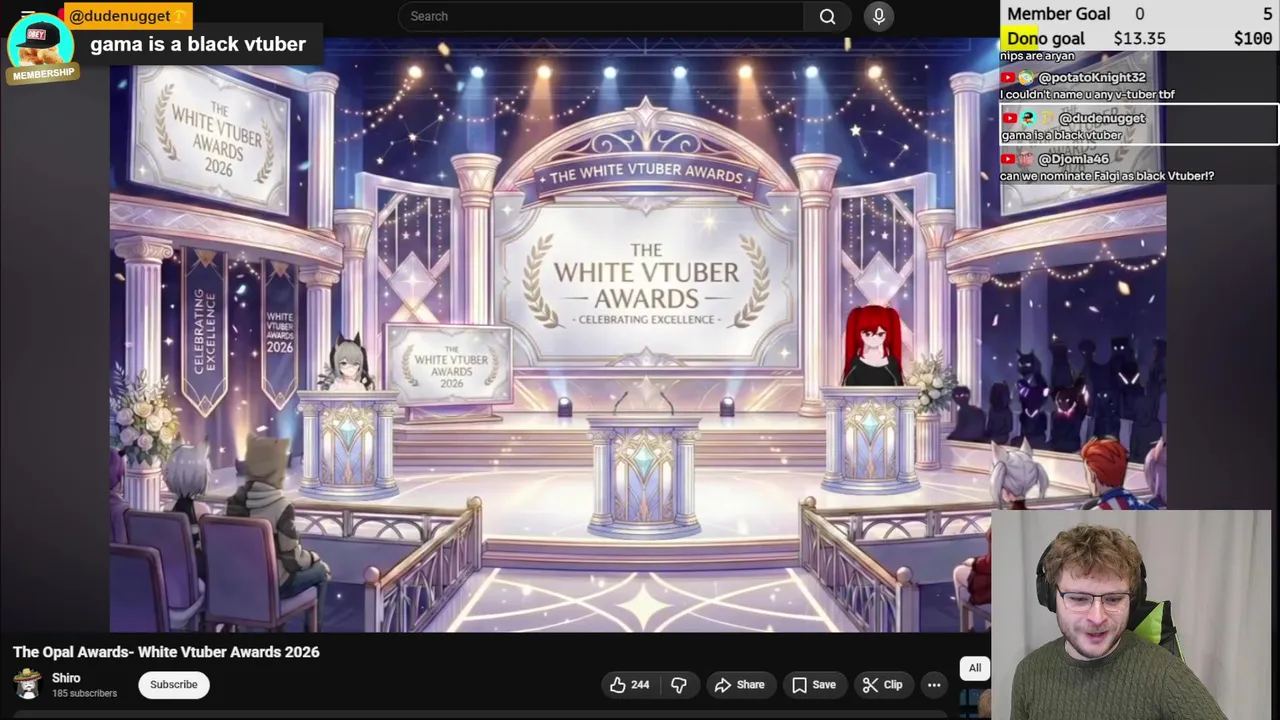Create a clip with the Clip button
1280x720 pixels.
point(883,685)
